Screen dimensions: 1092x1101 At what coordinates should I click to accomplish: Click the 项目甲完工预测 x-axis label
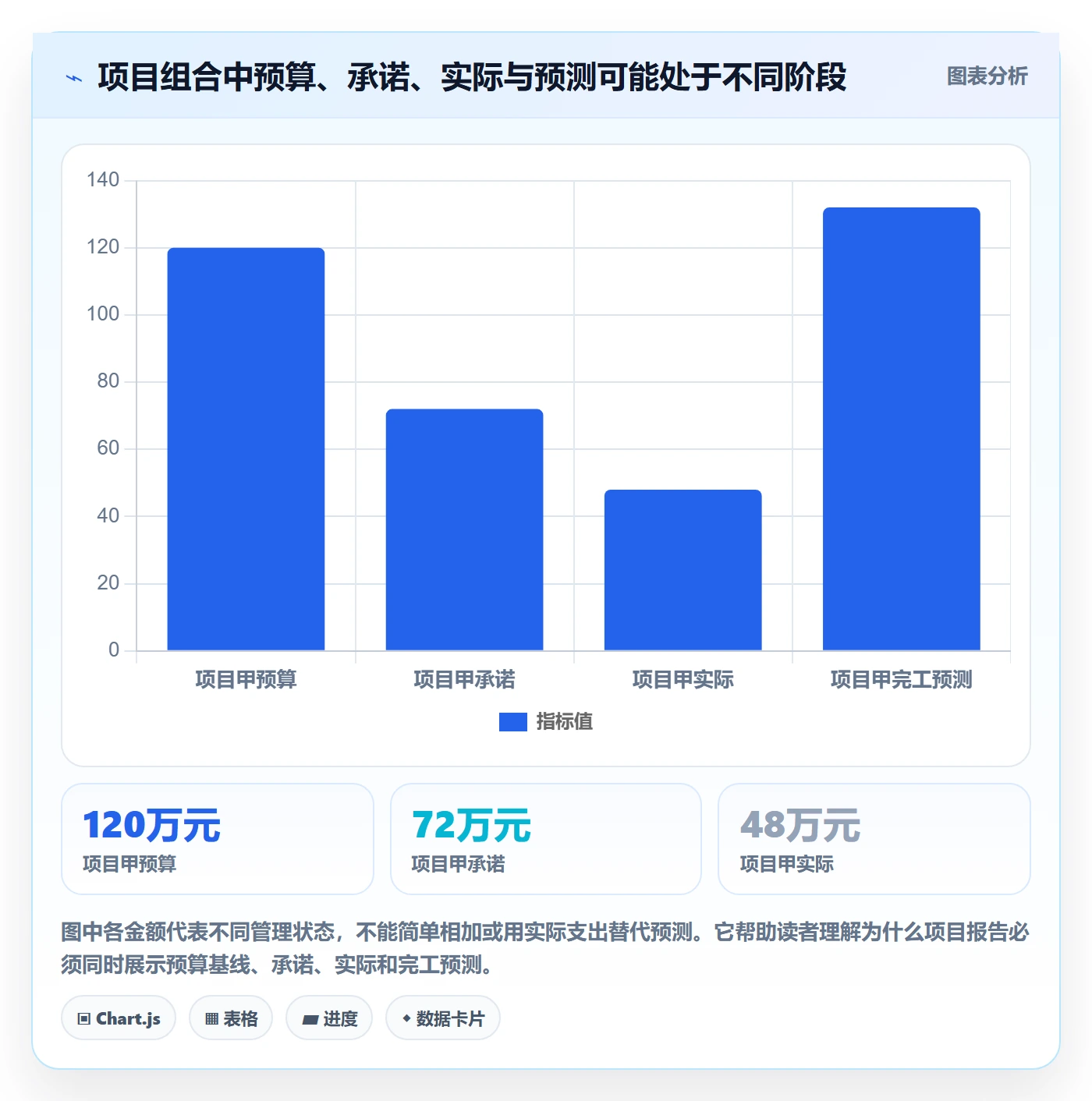[x=901, y=680]
